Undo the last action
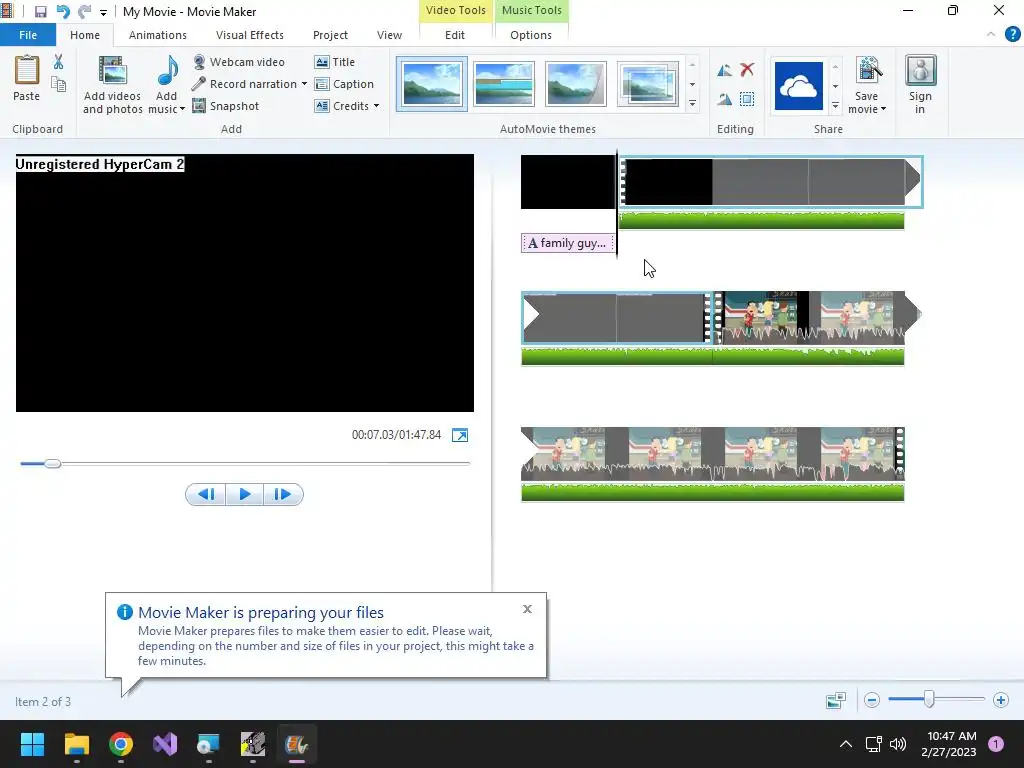This screenshot has width=1024, height=768. click(63, 12)
